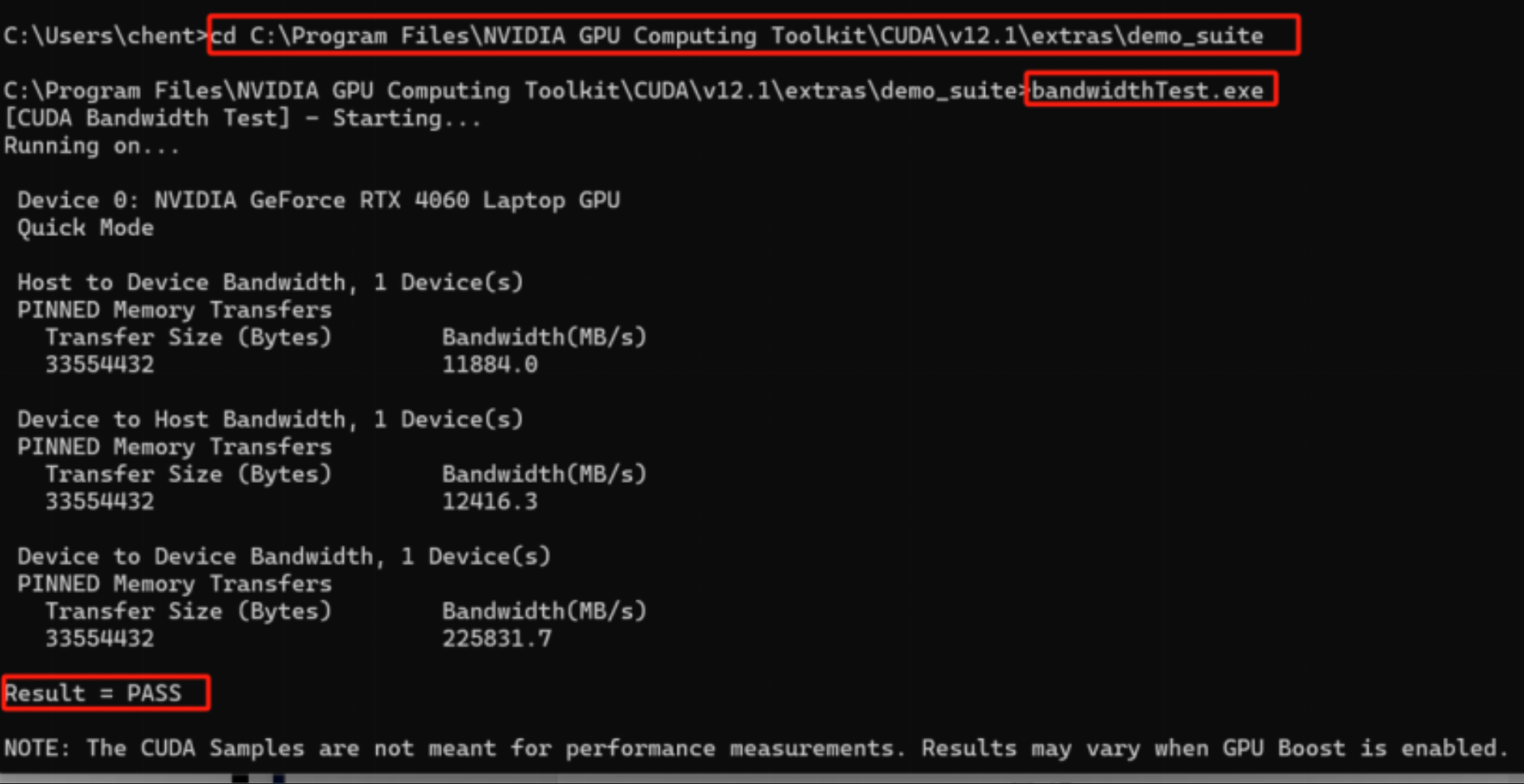Image resolution: width=1524 pixels, height=784 pixels.
Task: Click the bandwidth value 11884.0
Action: [x=490, y=364]
